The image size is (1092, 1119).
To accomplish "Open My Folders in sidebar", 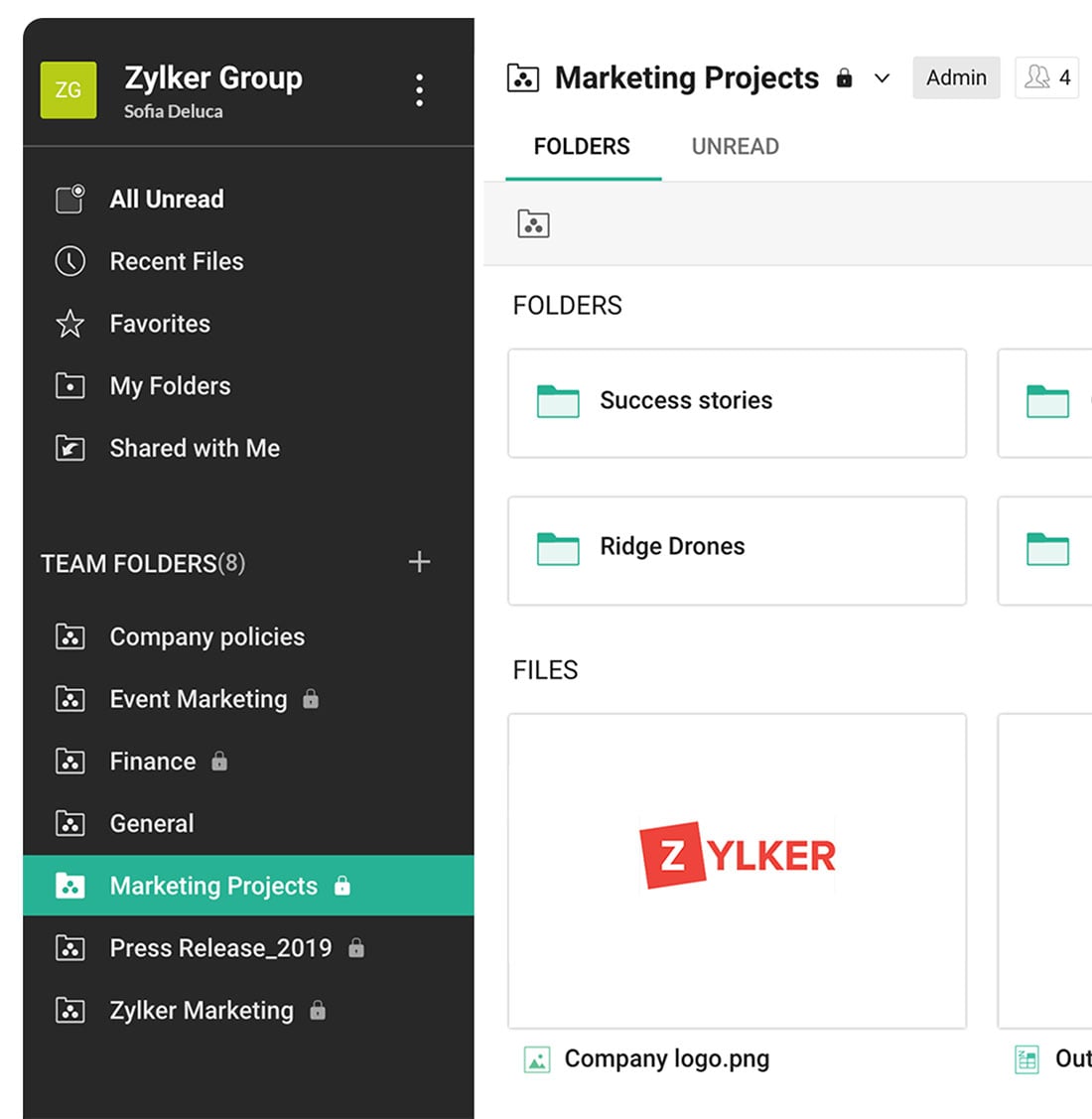I will pyautogui.click(x=170, y=386).
